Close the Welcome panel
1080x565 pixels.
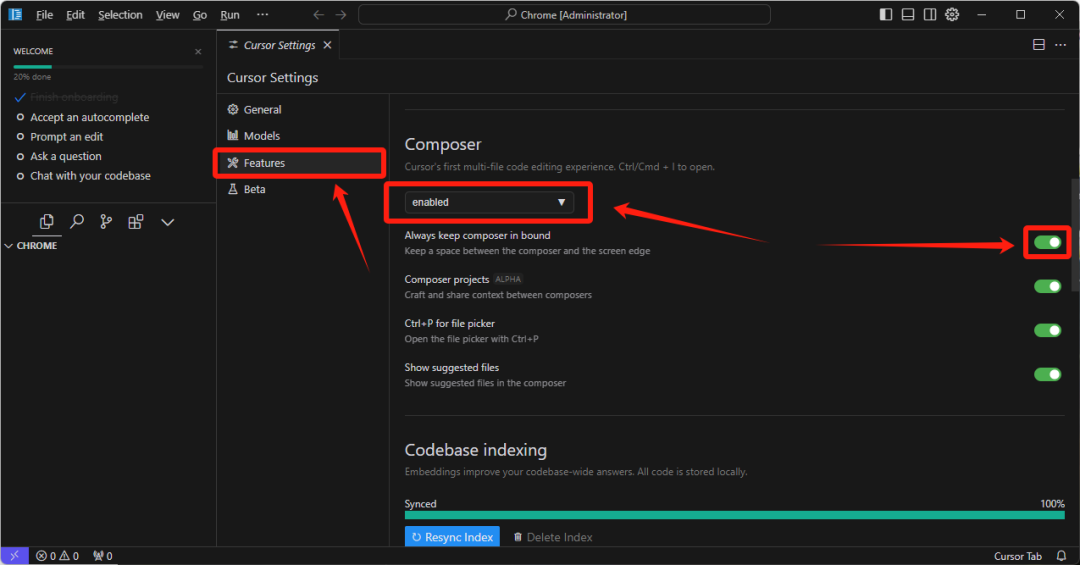pyautogui.click(x=198, y=52)
